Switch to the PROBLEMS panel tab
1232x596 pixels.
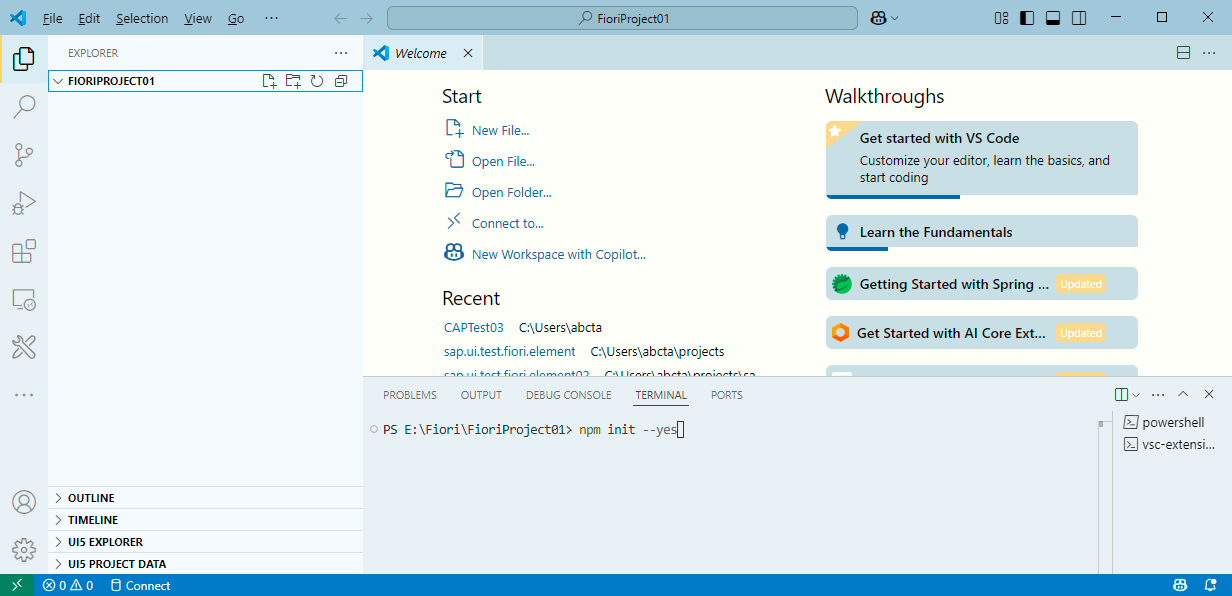click(x=410, y=395)
